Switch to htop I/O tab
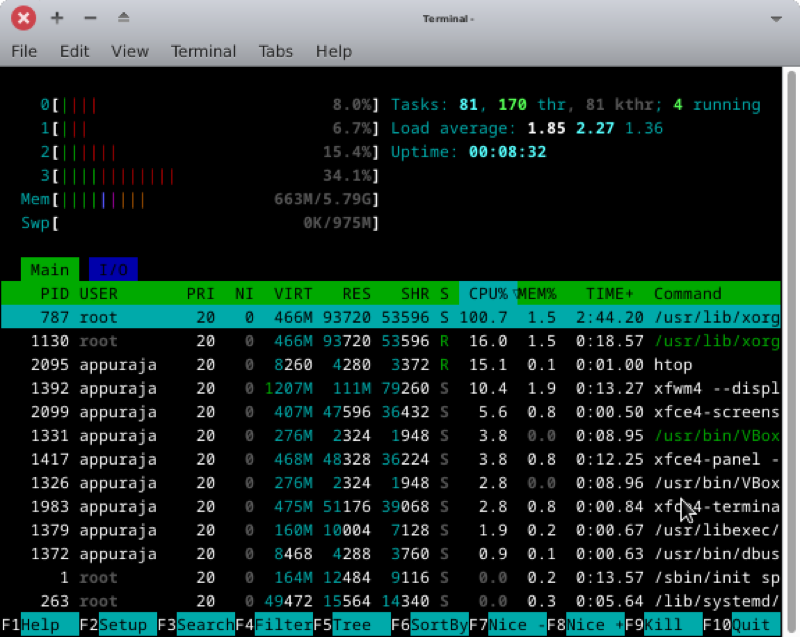This screenshot has height=637, width=800. [x=113, y=269]
